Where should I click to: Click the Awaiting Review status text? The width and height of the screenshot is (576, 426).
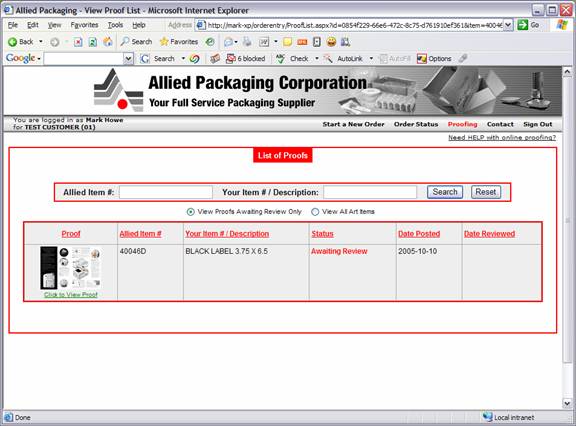tap(339, 252)
